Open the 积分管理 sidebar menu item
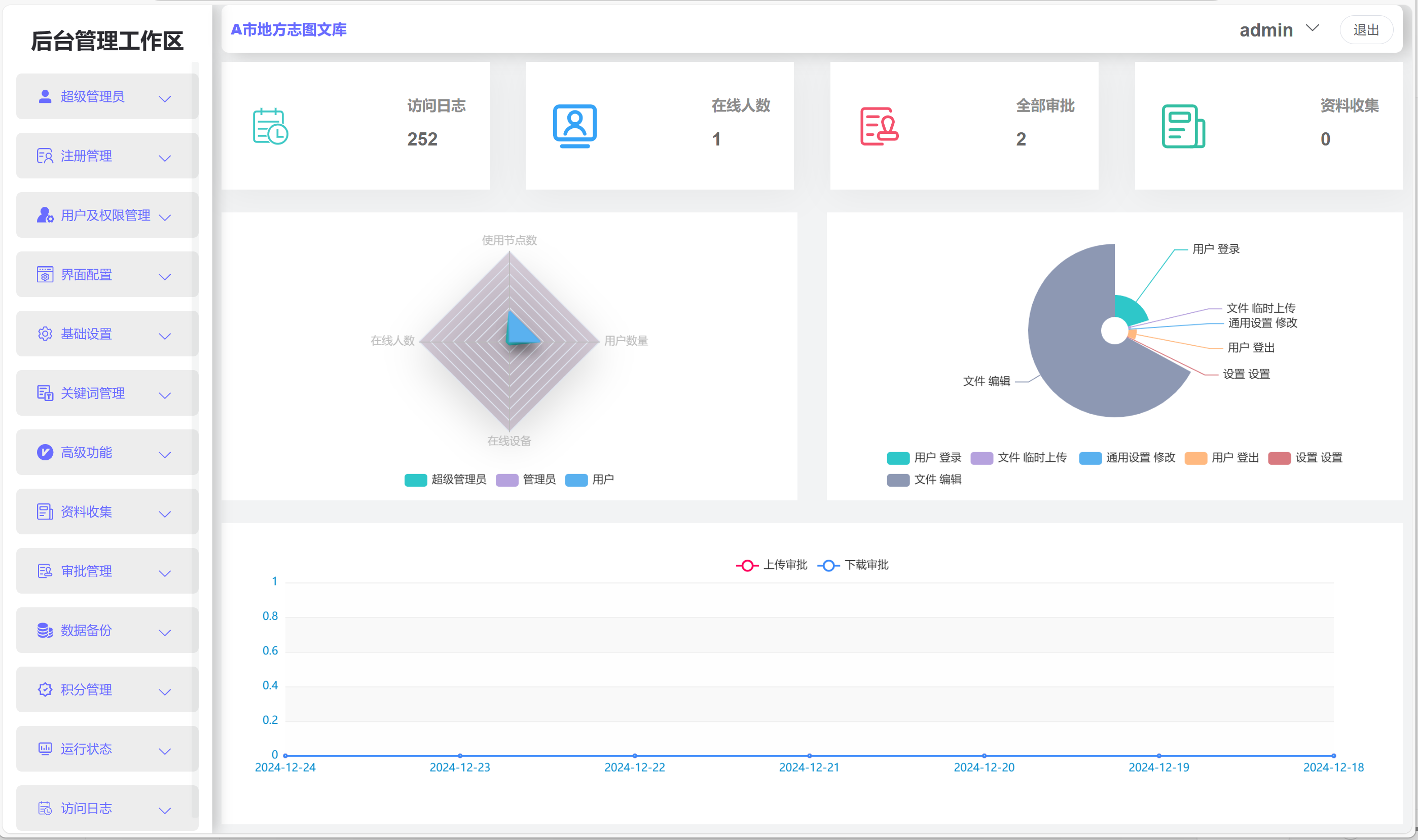The width and height of the screenshot is (1418, 840). tap(107, 689)
